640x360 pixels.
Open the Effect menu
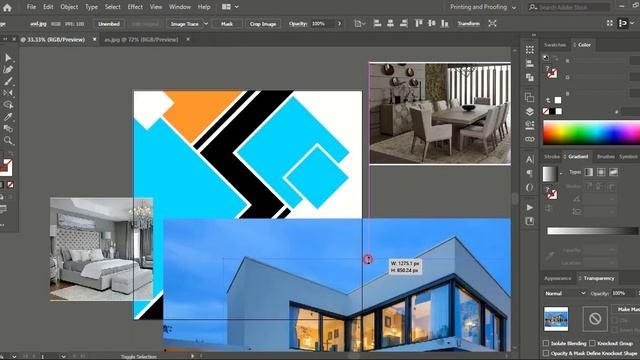pos(135,7)
